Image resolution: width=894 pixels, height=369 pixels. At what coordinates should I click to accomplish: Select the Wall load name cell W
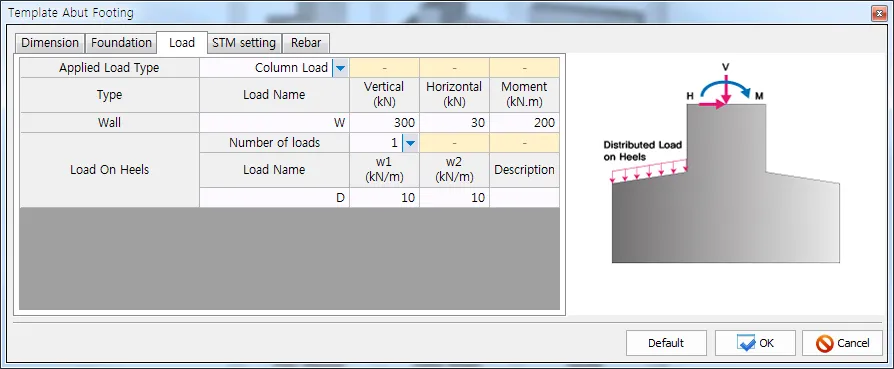point(275,123)
